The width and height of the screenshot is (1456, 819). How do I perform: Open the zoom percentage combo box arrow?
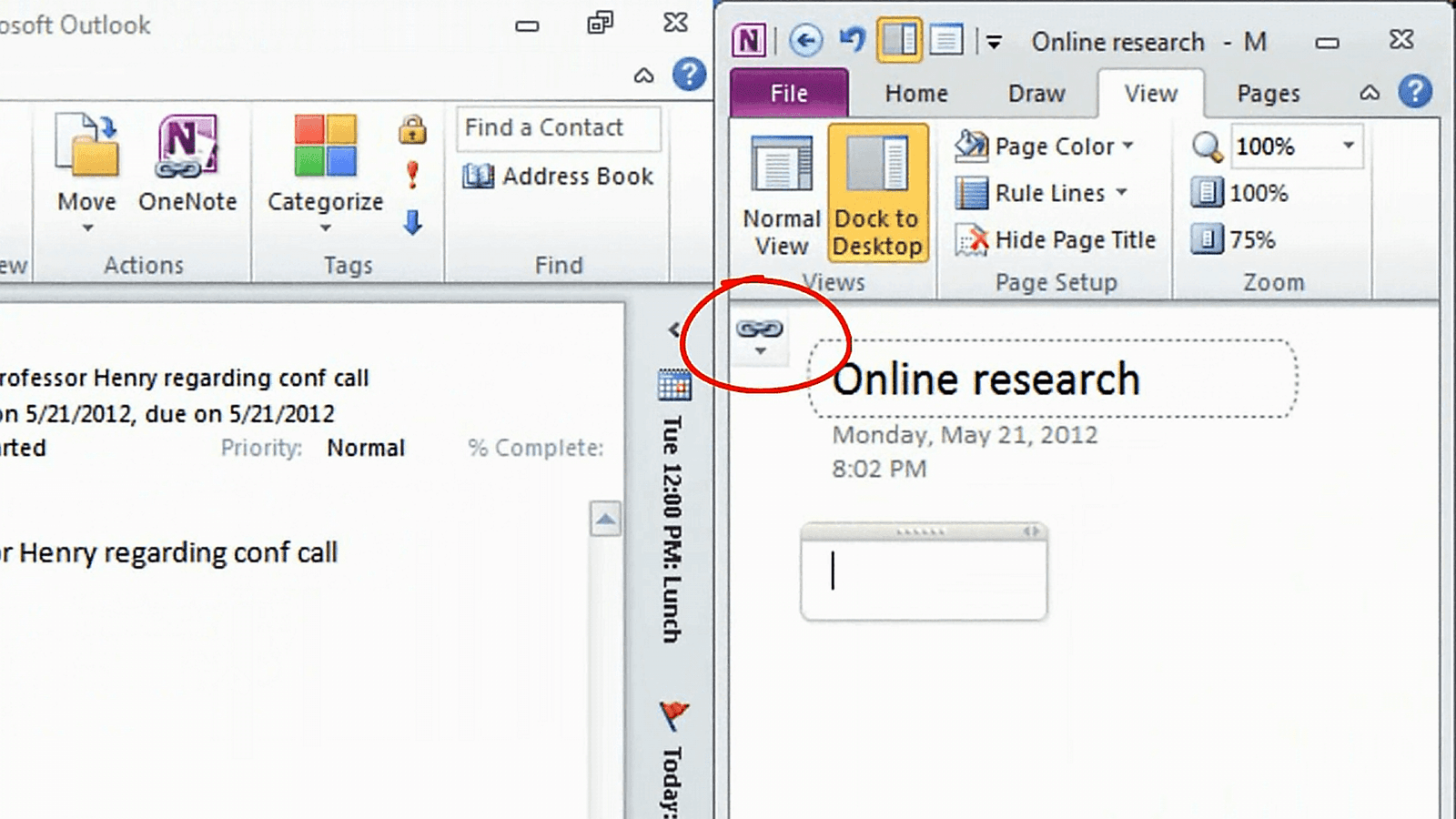tap(1348, 146)
